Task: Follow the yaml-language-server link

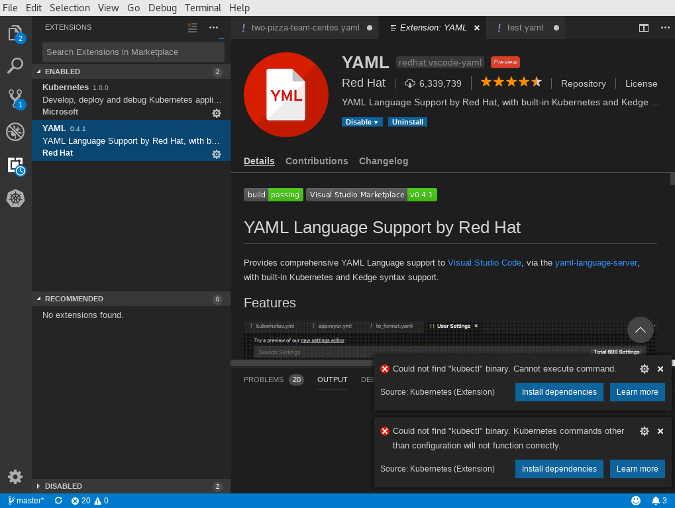Action: [x=596, y=262]
